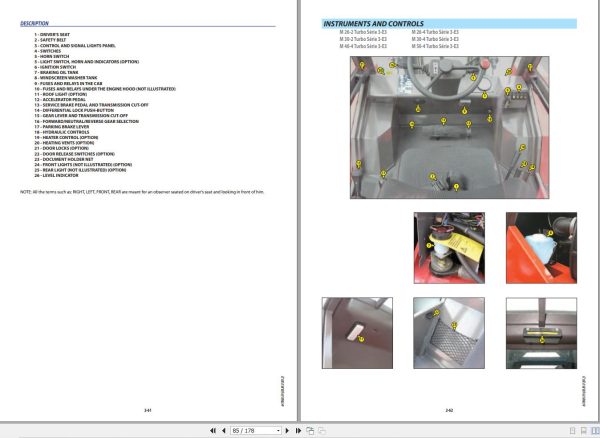The image size is (600, 438).
Task: Click the page number 2-42 in the footer
Action: point(449,410)
